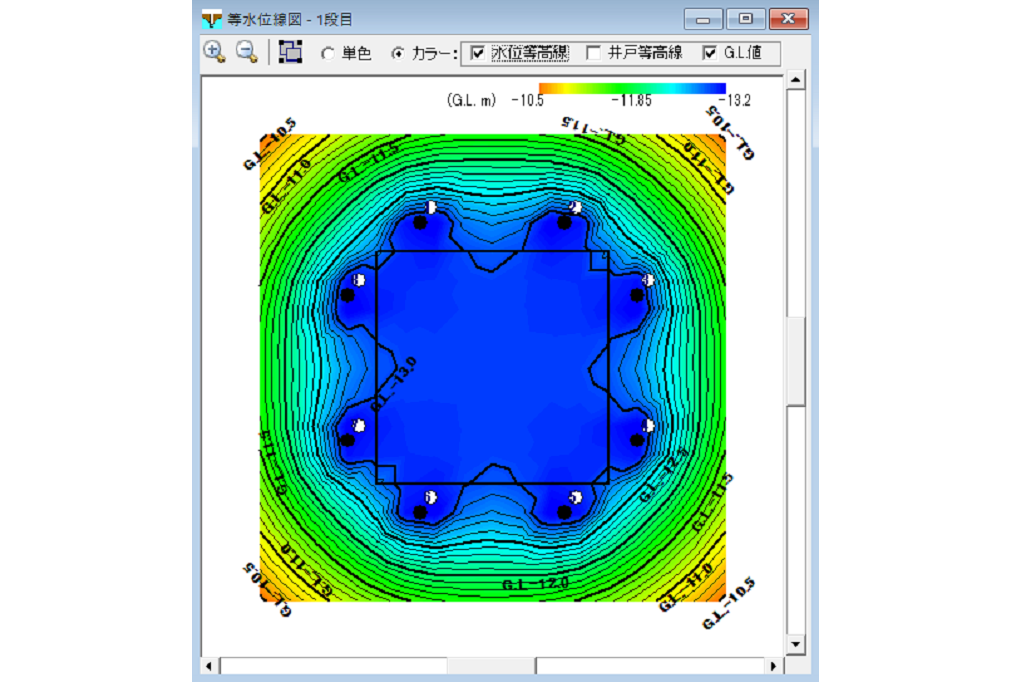Click the vertical scrollbar up arrow
Viewport: 1024px width, 682px height.
[795, 80]
